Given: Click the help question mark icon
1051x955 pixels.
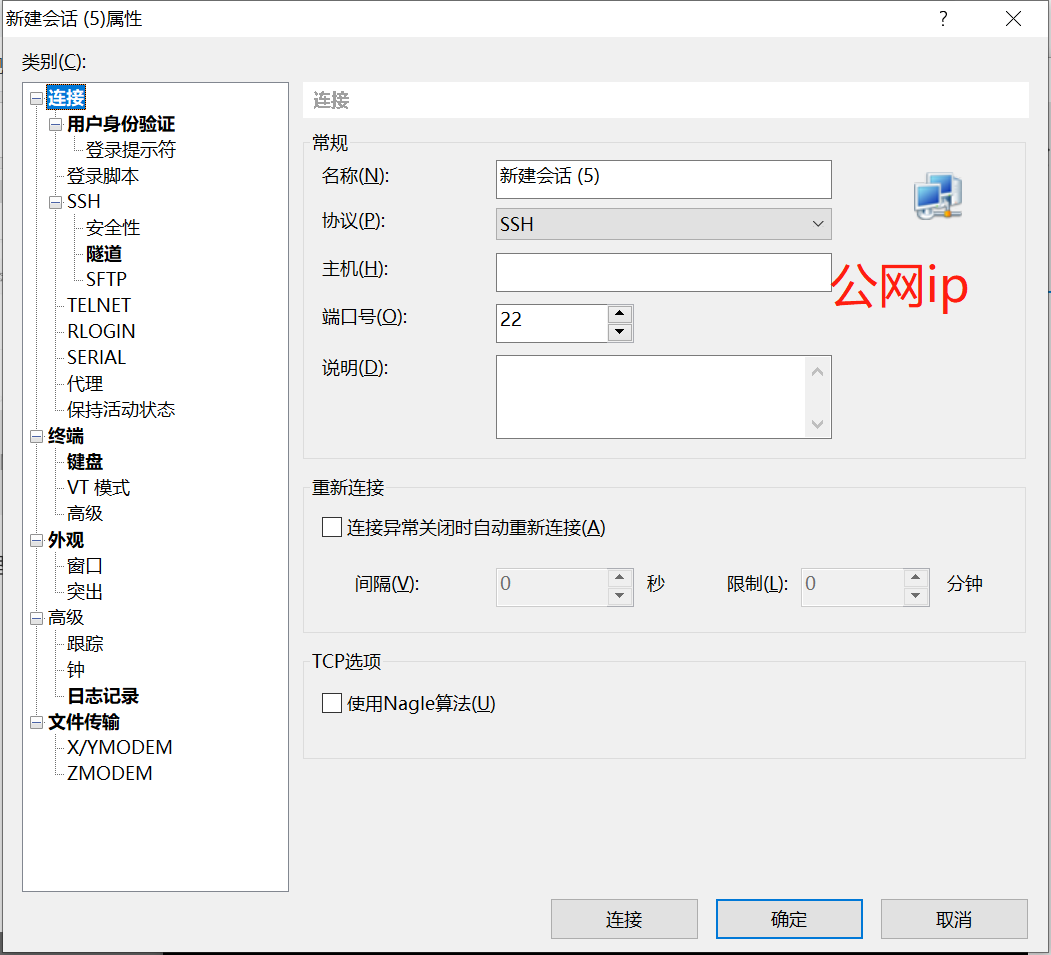Looking at the screenshot, I should (x=942, y=18).
